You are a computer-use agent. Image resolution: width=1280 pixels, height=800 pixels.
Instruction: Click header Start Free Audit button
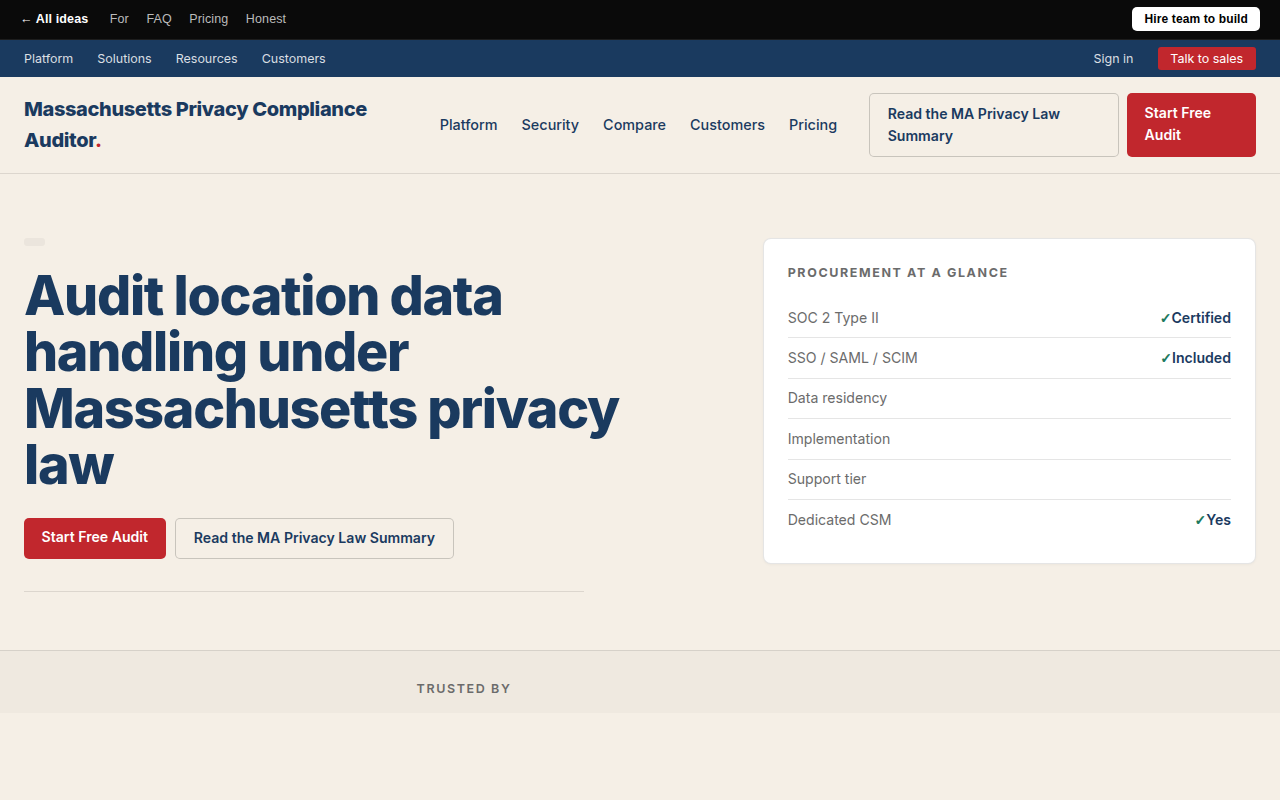[x=1191, y=125]
